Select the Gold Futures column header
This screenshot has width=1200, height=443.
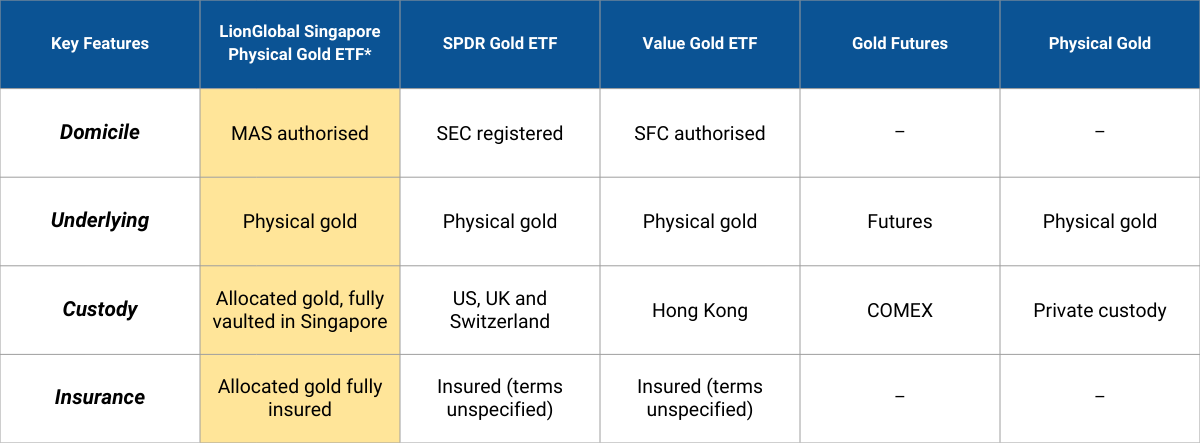[900, 44]
